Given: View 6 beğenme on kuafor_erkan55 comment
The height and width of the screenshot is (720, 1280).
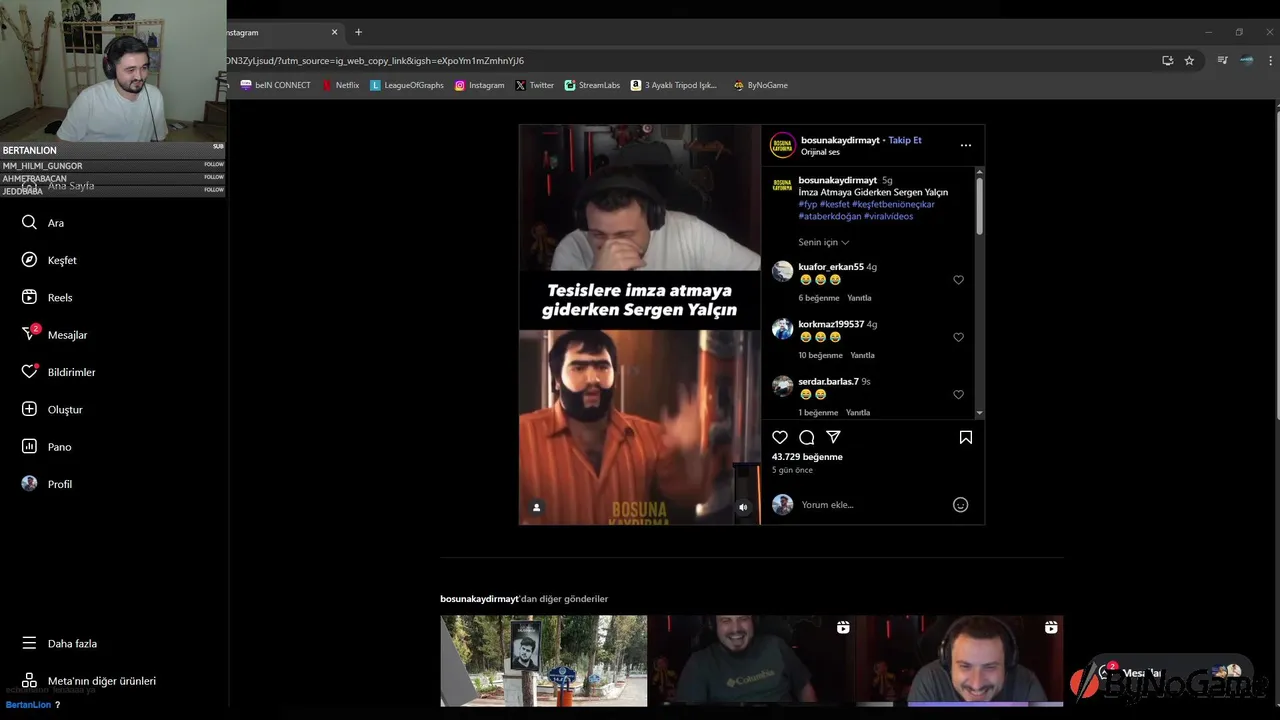Looking at the screenshot, I should (819, 298).
